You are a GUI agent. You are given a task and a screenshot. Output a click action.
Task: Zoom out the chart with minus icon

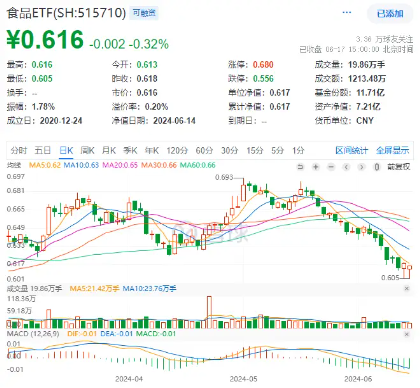tap(331, 167)
